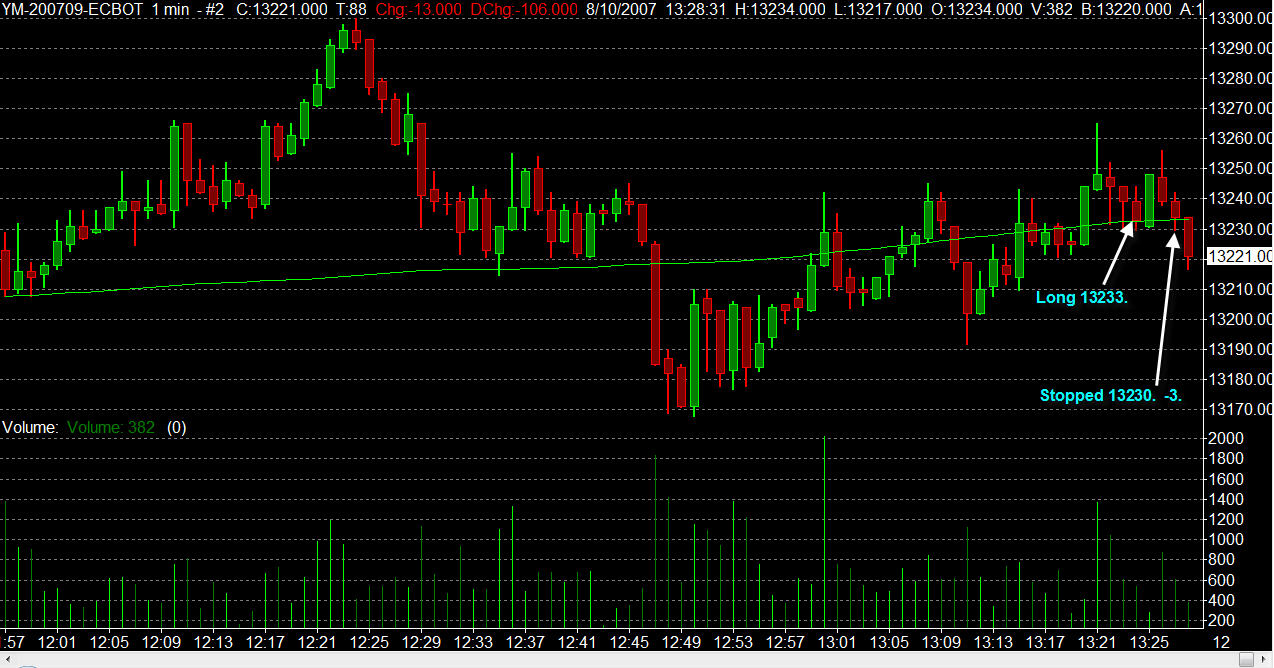Click the 1600 volume axis label
Image resolution: width=1274 pixels, height=668 pixels.
pyautogui.click(x=1227, y=479)
